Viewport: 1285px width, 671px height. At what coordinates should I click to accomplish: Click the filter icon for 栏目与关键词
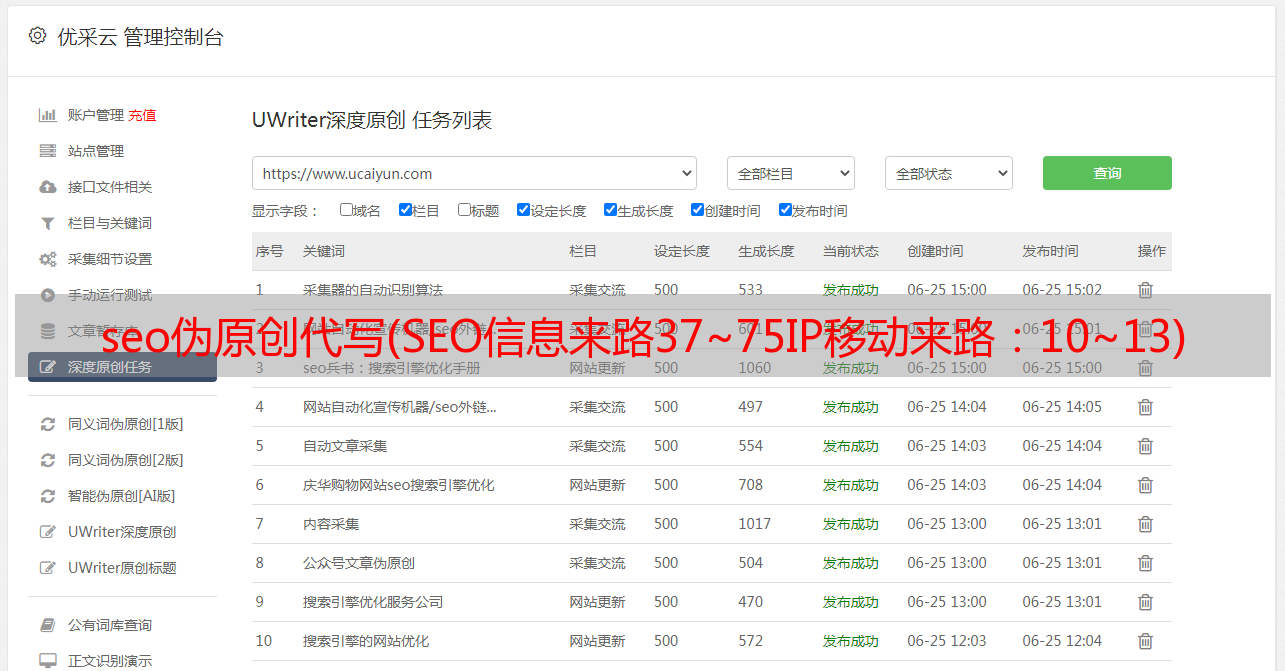coord(47,223)
